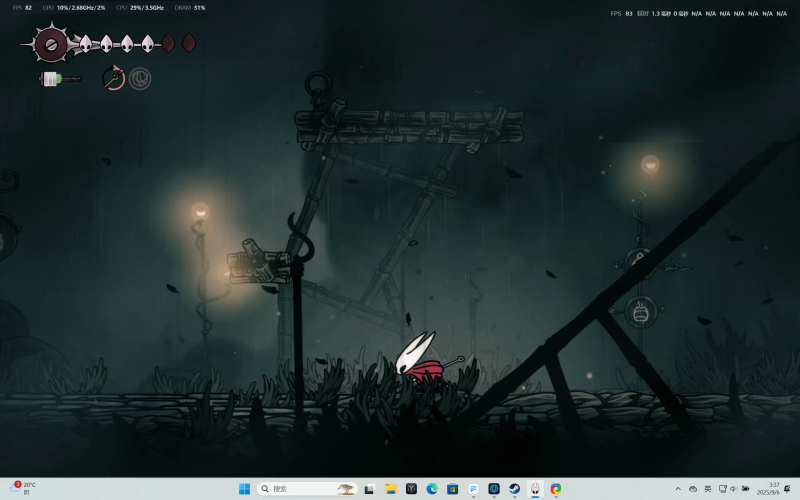Check the battery status tray icon

(745, 489)
